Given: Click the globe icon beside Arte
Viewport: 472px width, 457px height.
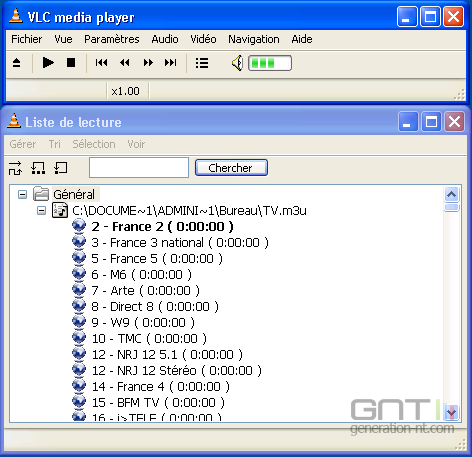Looking at the screenshot, I should point(79,289).
